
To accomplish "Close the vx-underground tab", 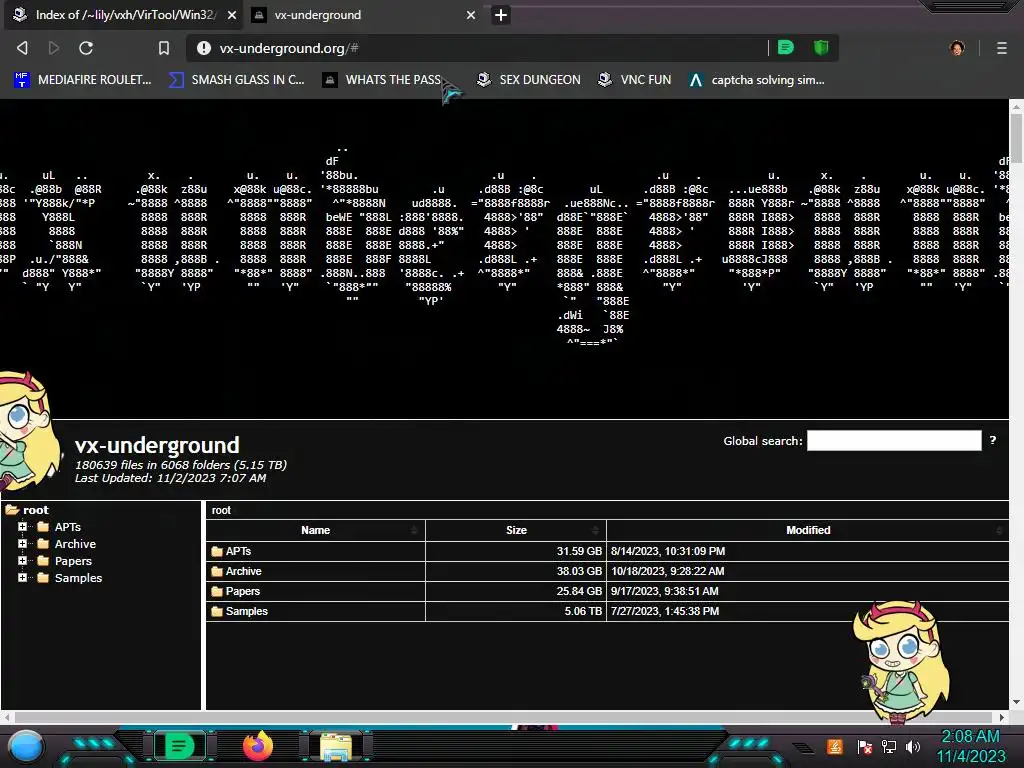I will (x=471, y=15).
